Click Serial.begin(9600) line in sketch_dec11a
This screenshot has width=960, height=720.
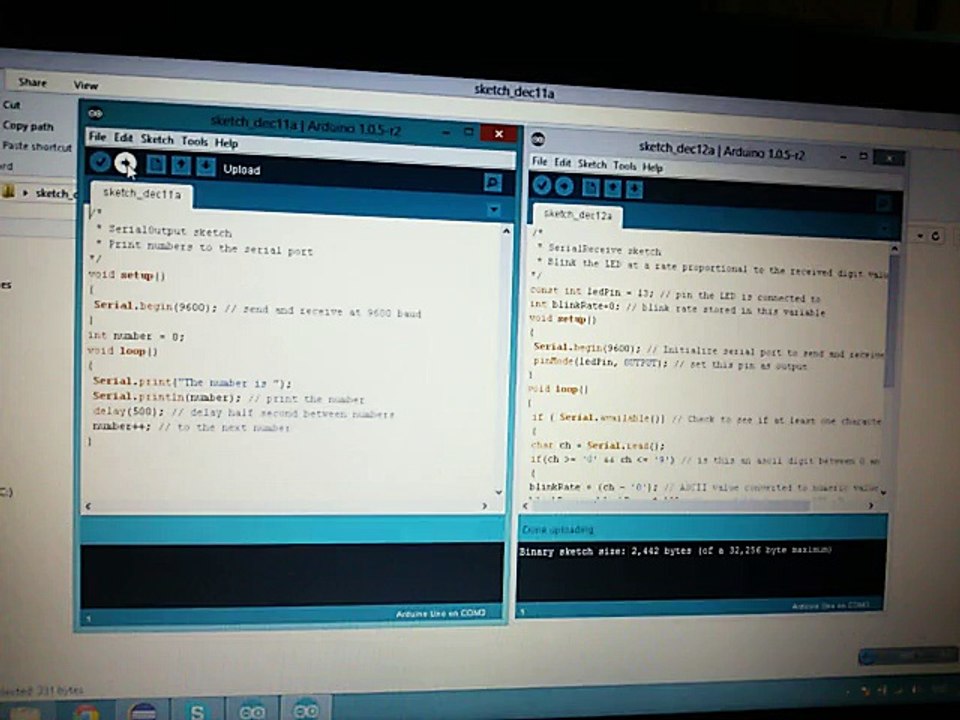(257, 309)
